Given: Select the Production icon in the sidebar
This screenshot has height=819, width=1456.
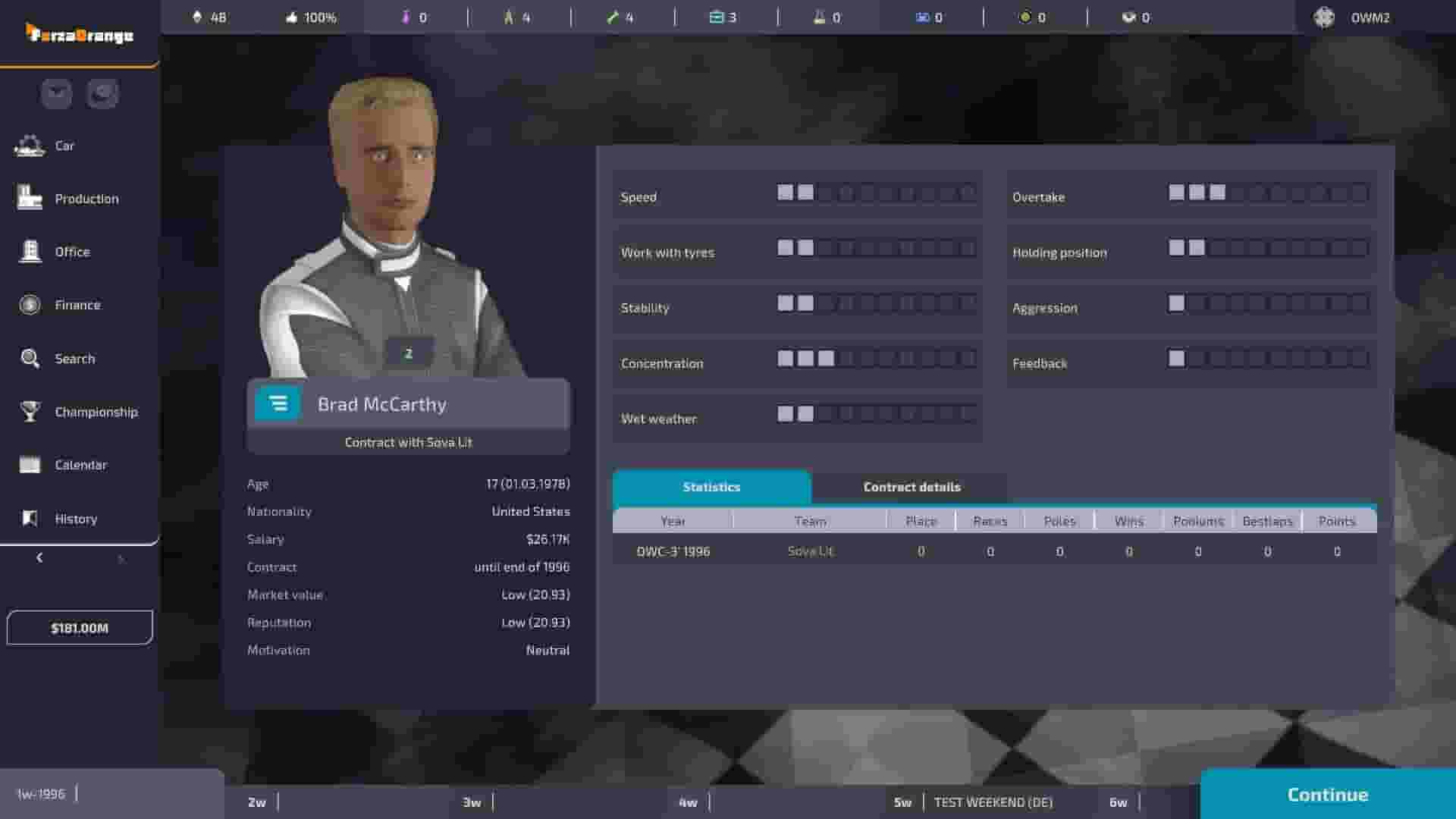Looking at the screenshot, I should coord(86,199).
